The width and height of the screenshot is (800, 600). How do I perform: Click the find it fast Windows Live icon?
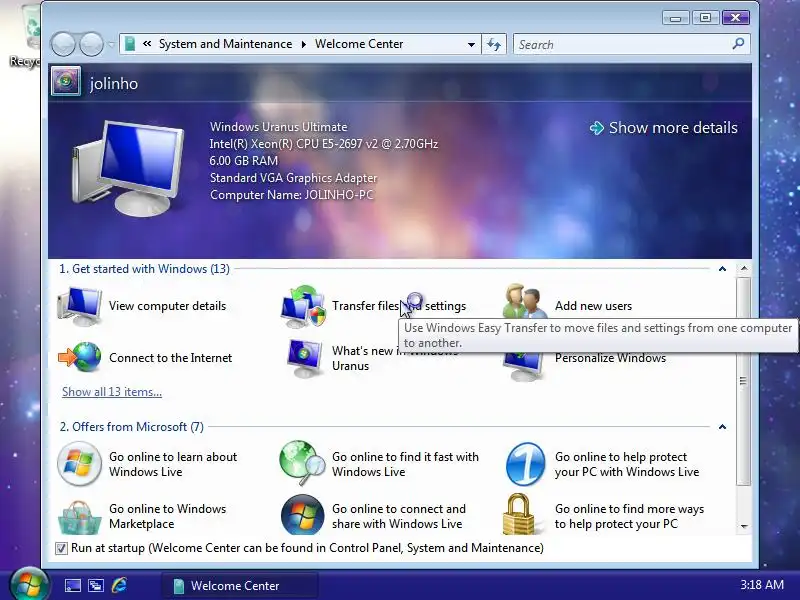click(303, 463)
